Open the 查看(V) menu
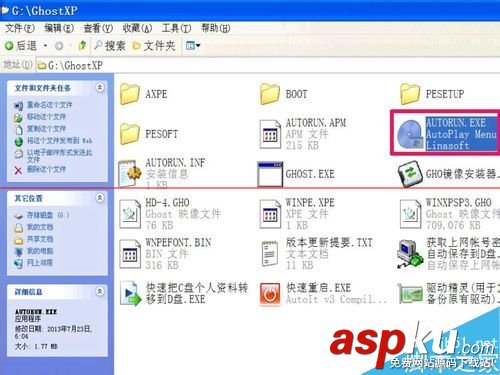 pos(98,28)
